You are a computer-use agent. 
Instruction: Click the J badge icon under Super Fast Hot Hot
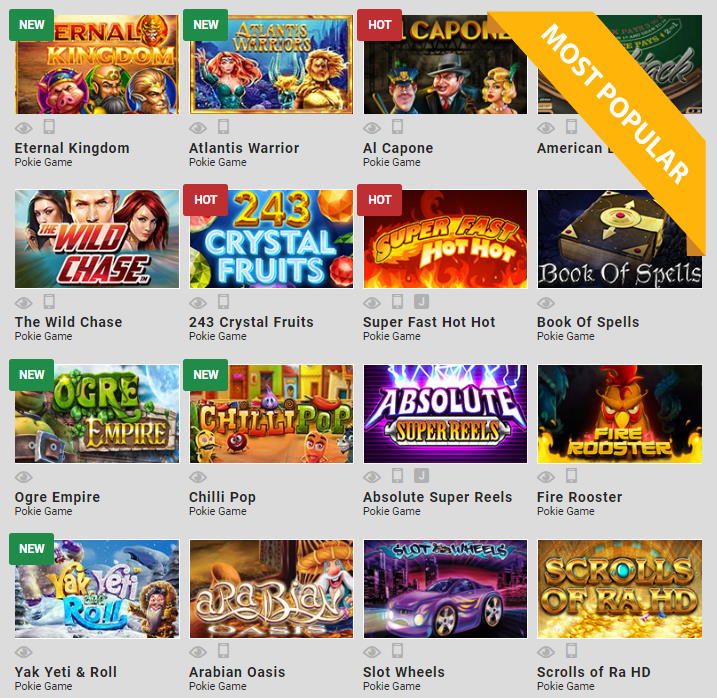click(x=421, y=301)
